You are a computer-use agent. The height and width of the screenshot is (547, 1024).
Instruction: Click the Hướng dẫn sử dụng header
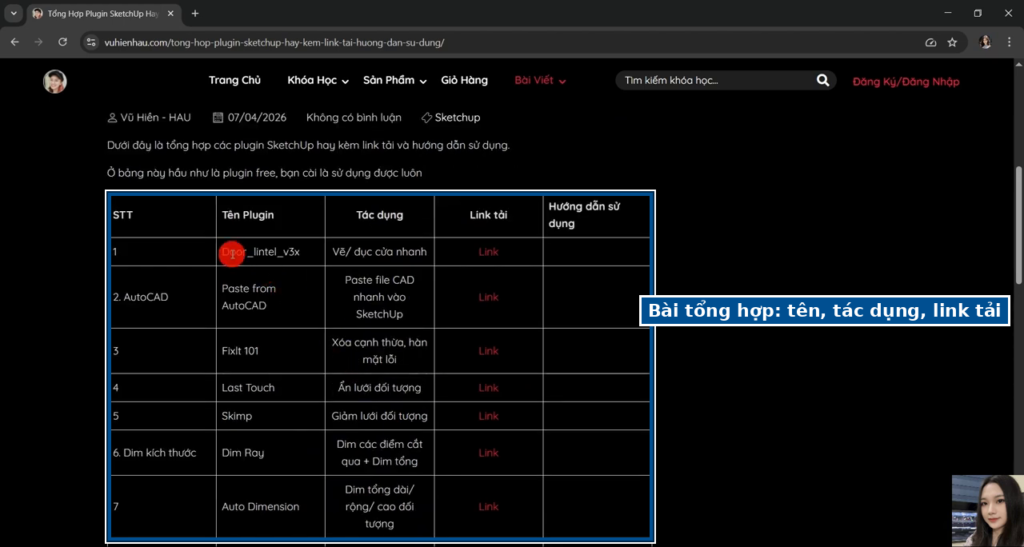pos(584,215)
